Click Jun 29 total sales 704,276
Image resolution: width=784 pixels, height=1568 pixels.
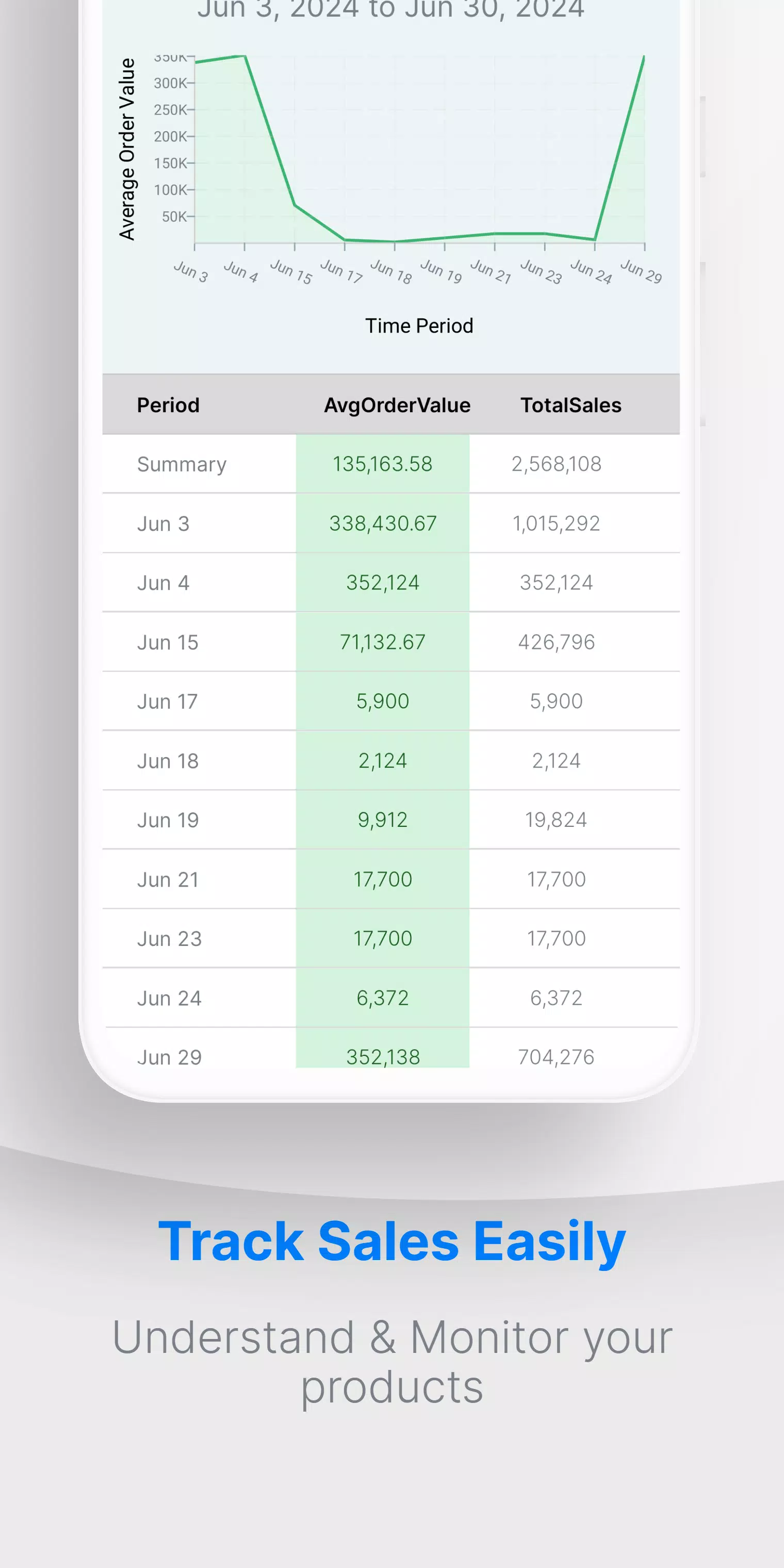[x=557, y=1057]
